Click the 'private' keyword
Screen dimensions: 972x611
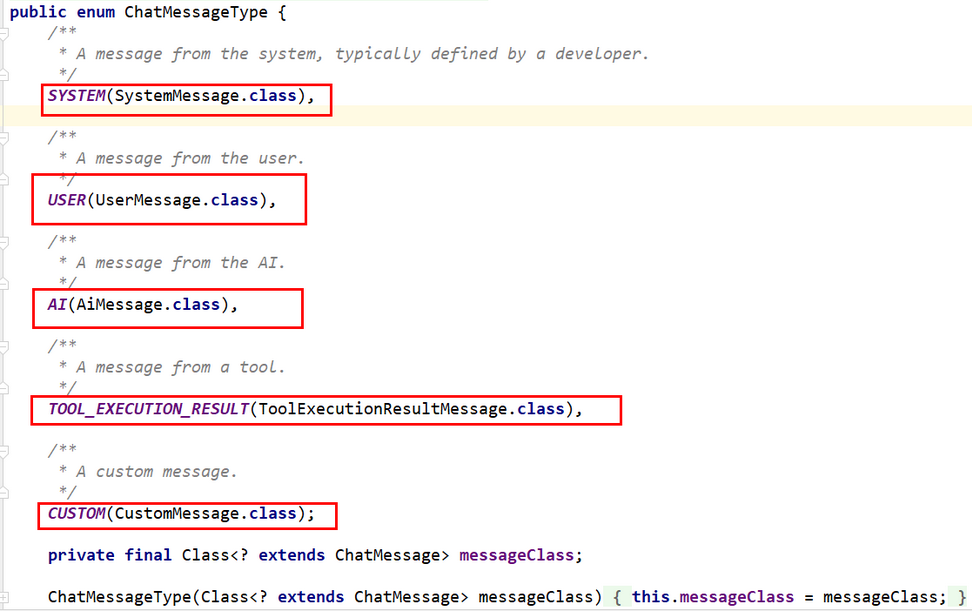click(81, 555)
